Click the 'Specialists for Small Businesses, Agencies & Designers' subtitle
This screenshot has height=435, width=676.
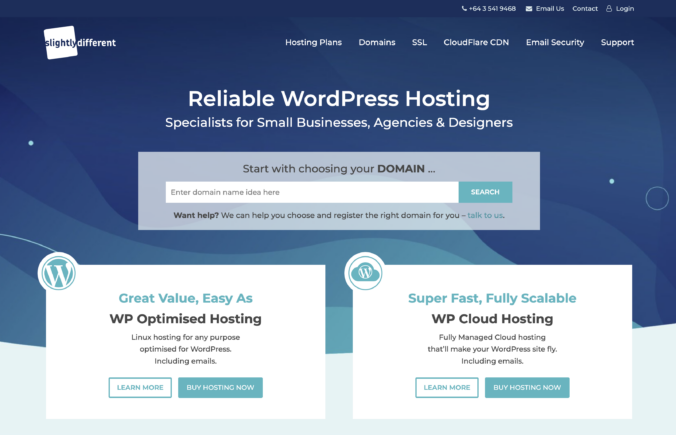pyautogui.click(x=339, y=122)
